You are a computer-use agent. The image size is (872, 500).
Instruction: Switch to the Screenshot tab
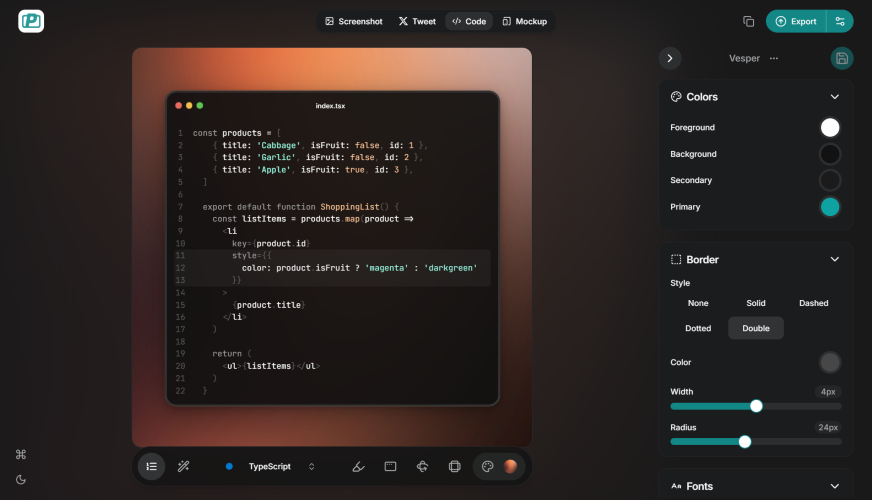[354, 21]
